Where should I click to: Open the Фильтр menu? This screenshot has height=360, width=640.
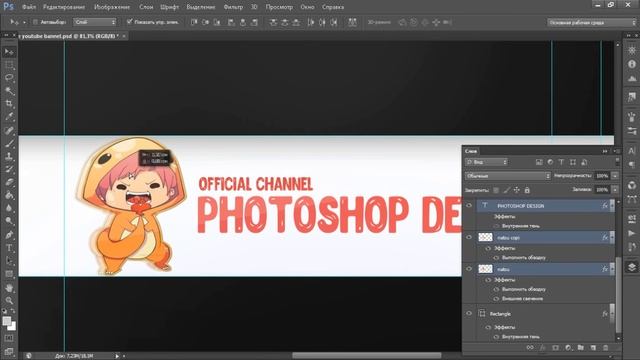click(x=233, y=7)
